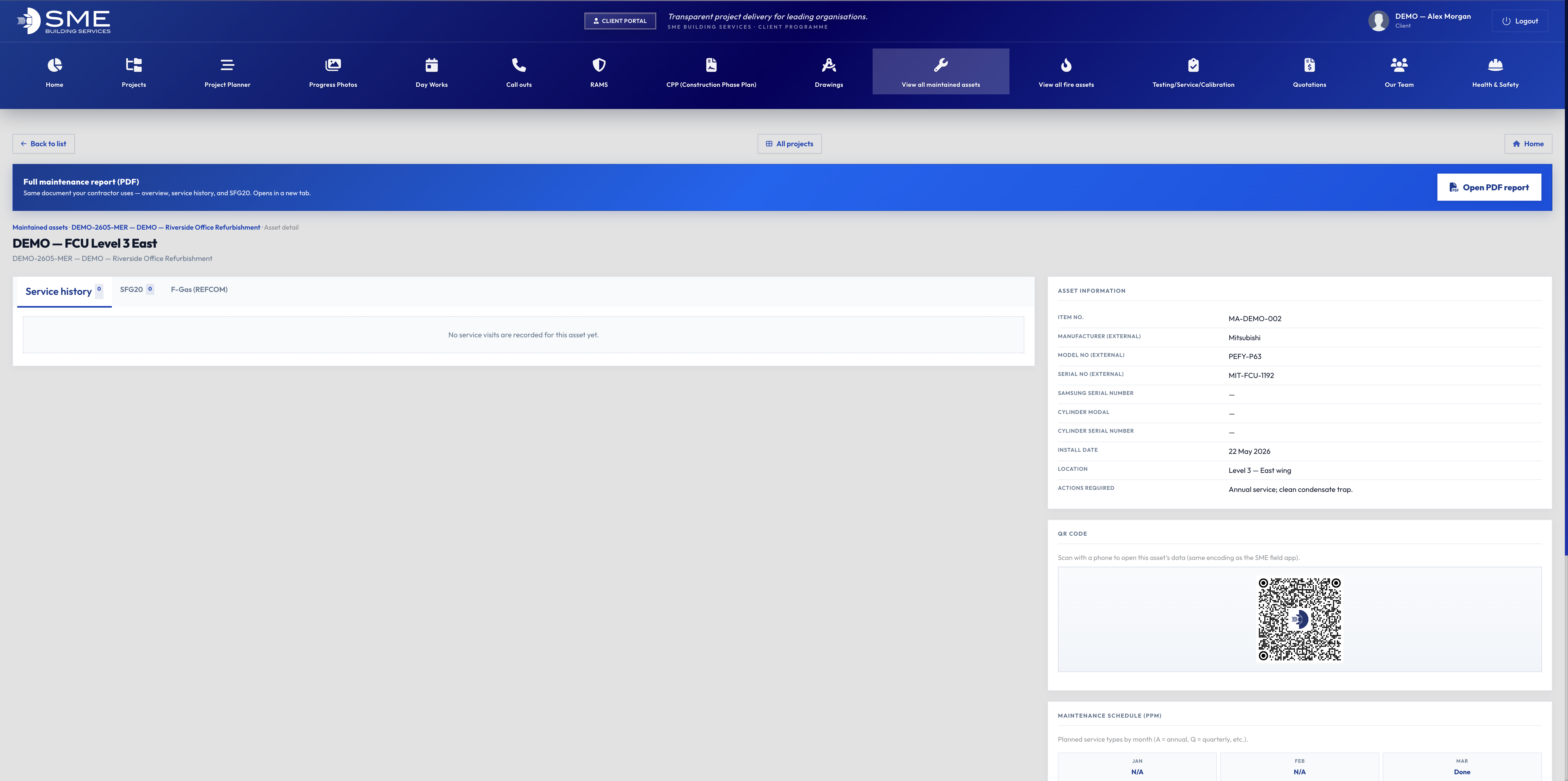Select the JAN N/A schedule cell
Image resolution: width=1568 pixels, height=781 pixels.
1137,767
